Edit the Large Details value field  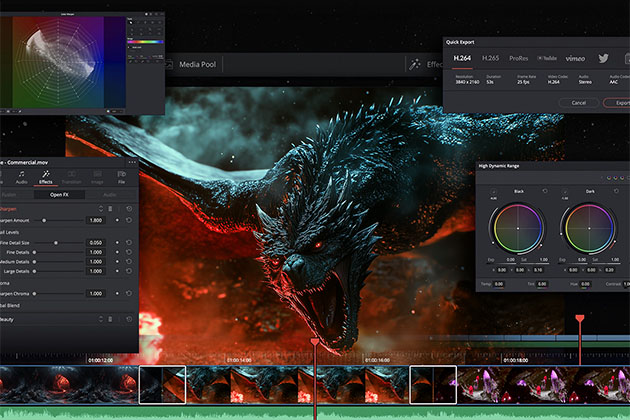pos(96,271)
